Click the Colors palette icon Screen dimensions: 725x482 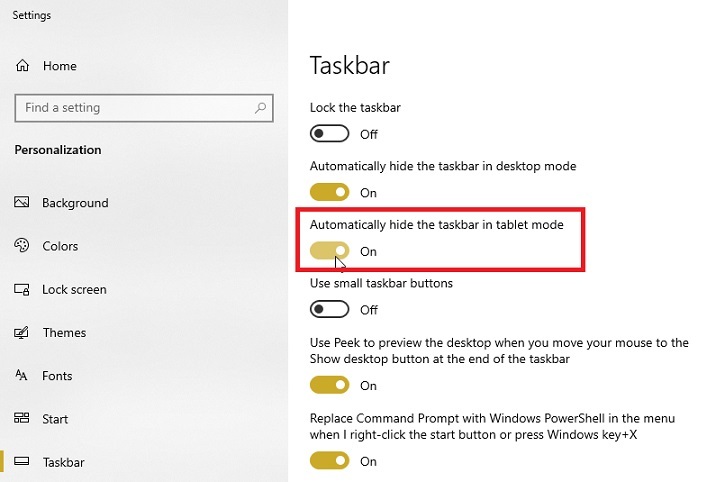point(21,245)
